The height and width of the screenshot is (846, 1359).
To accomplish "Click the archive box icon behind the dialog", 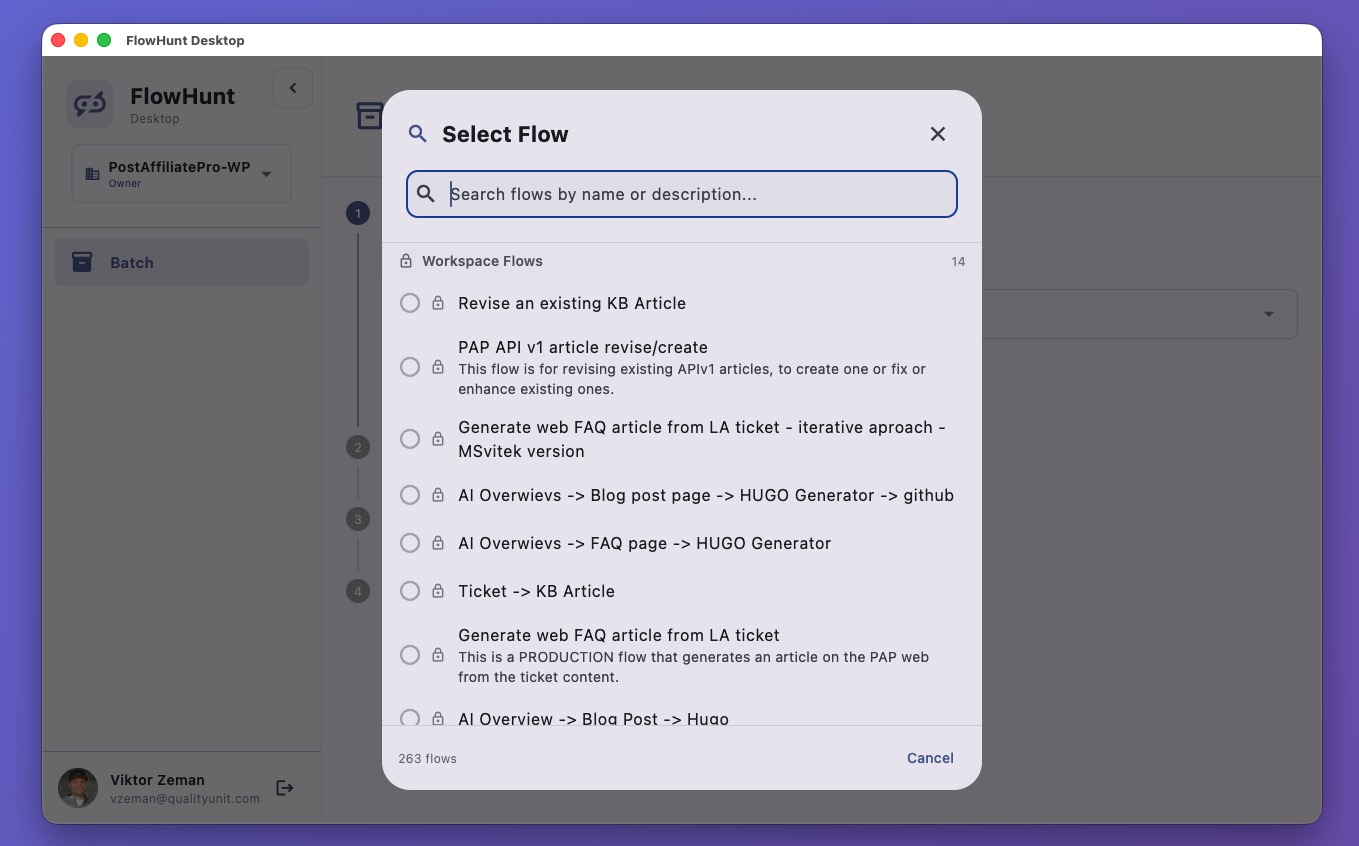I will click(369, 115).
